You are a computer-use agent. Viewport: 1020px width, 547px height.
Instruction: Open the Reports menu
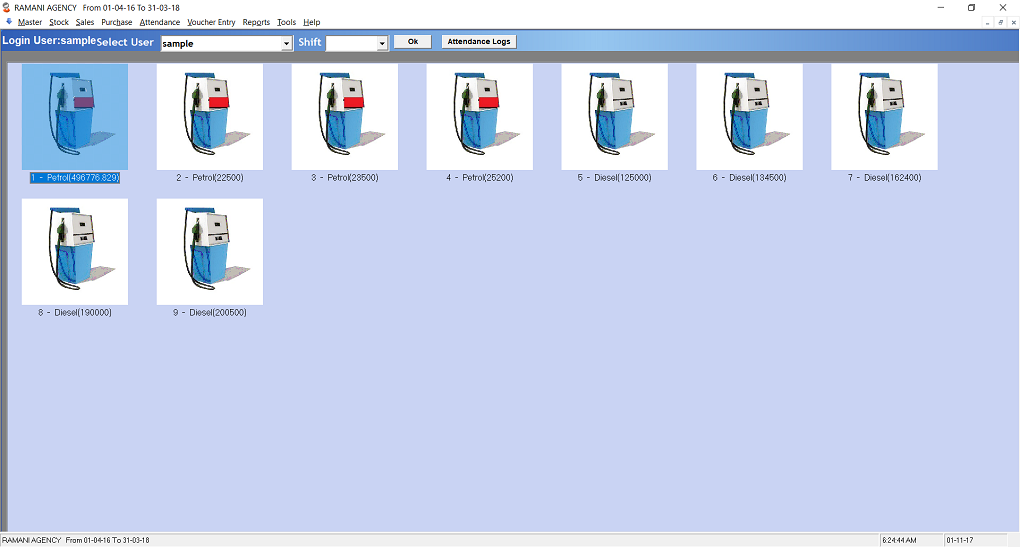click(x=256, y=22)
